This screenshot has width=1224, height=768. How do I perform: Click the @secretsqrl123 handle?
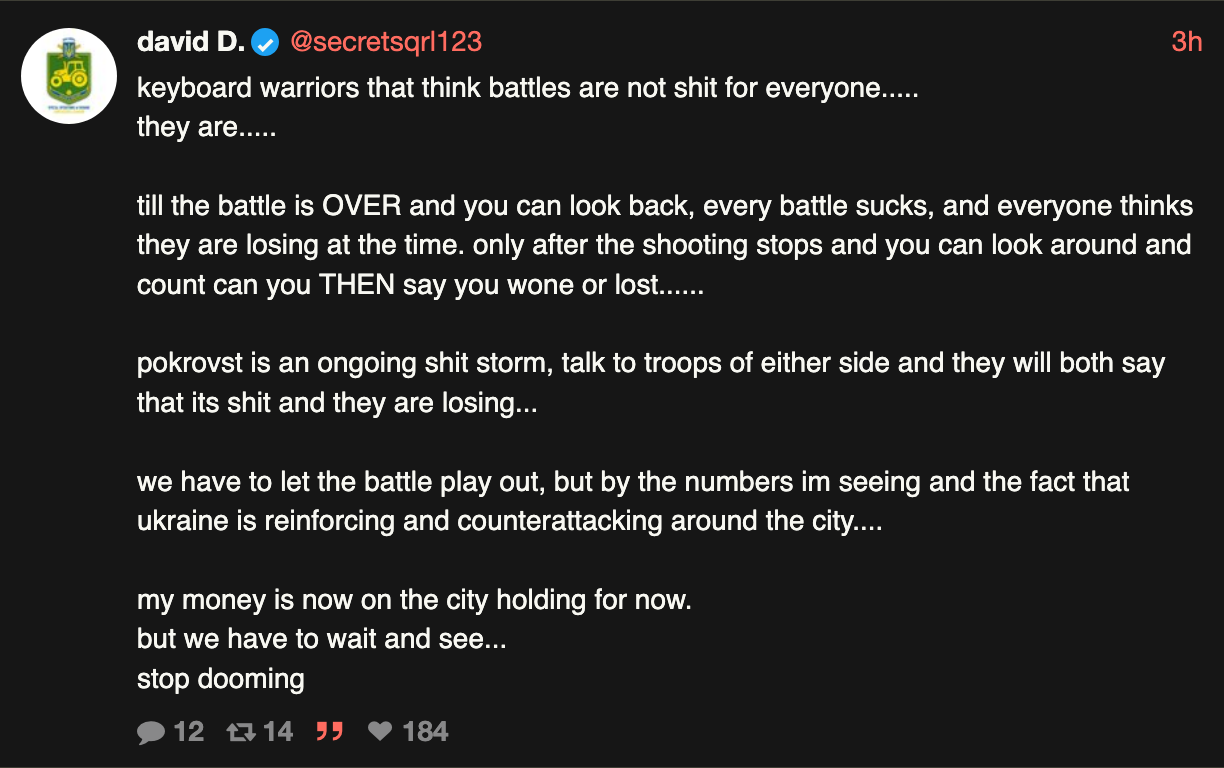[386, 42]
